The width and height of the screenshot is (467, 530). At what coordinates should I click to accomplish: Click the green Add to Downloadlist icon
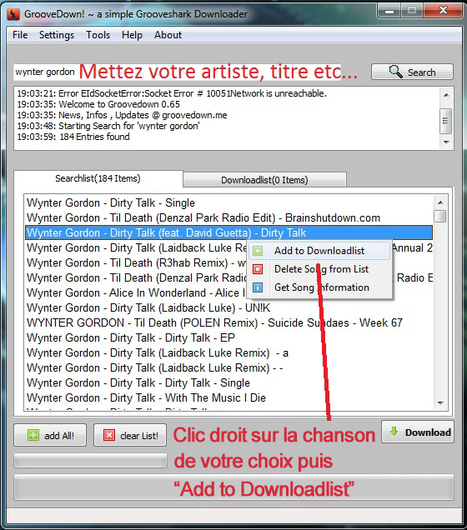pos(257,251)
